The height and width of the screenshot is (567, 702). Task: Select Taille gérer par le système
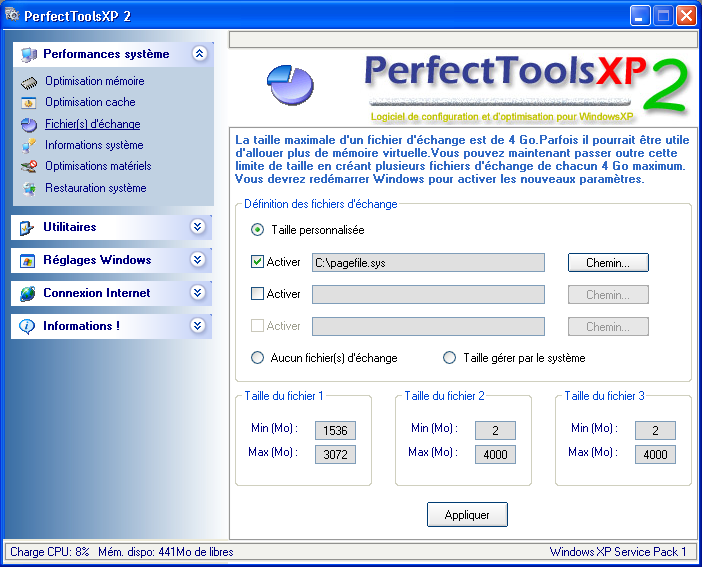[x=449, y=358]
